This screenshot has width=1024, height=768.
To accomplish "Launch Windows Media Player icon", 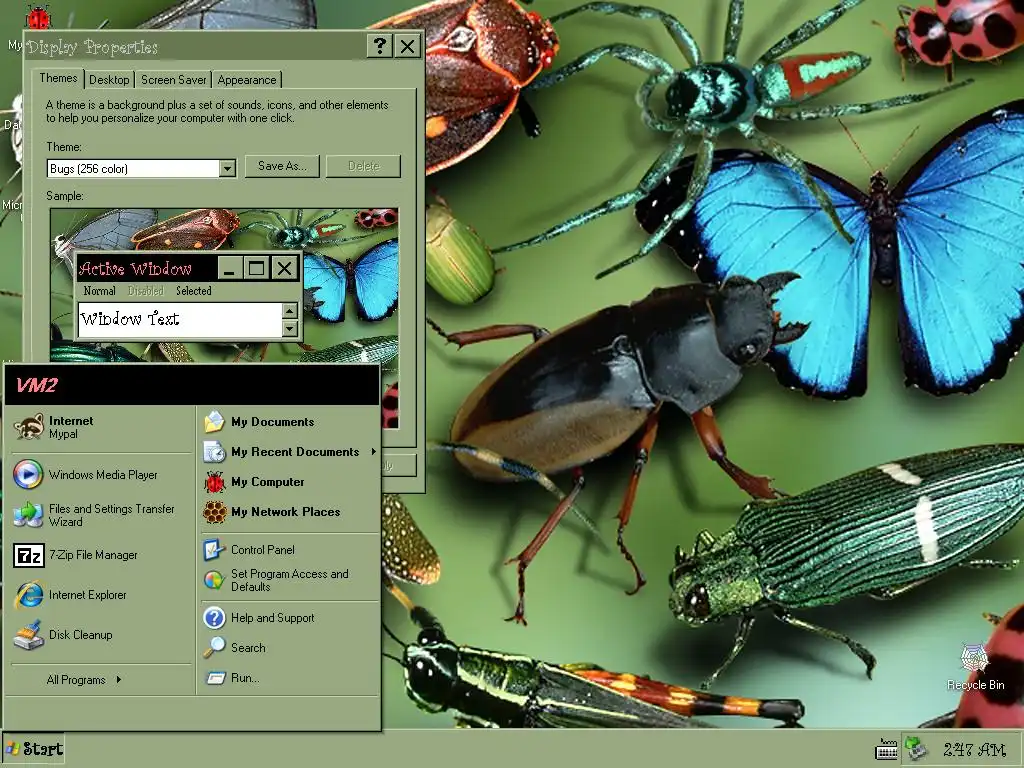I will (28, 475).
